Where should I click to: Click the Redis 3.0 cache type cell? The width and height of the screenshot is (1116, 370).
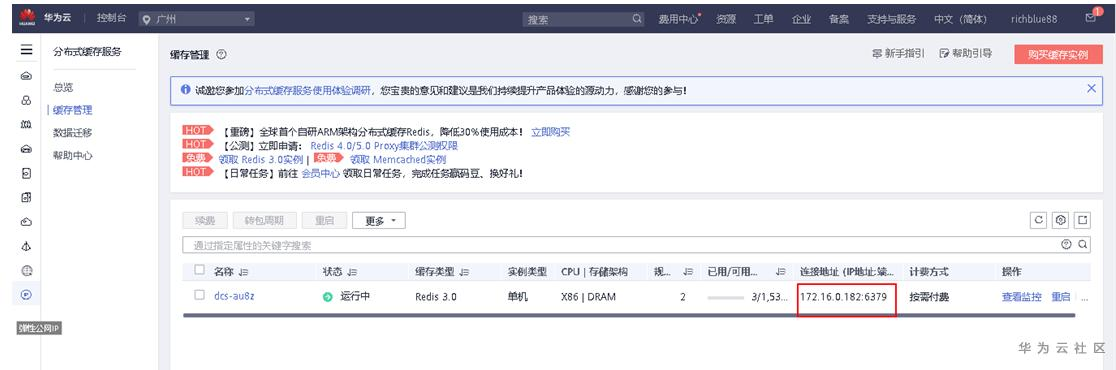pos(436,297)
